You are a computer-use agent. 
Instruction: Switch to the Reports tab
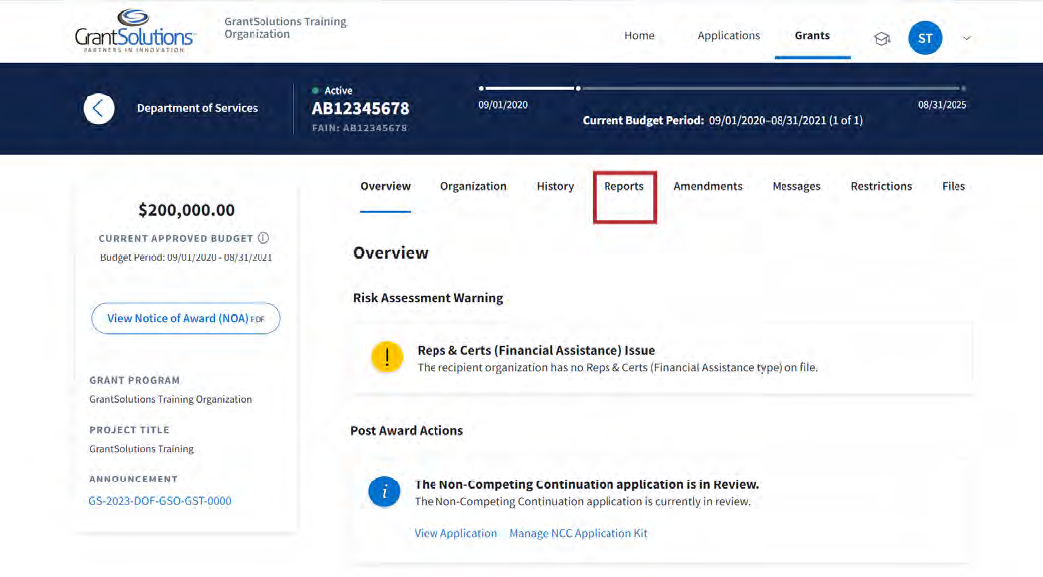[x=624, y=187]
